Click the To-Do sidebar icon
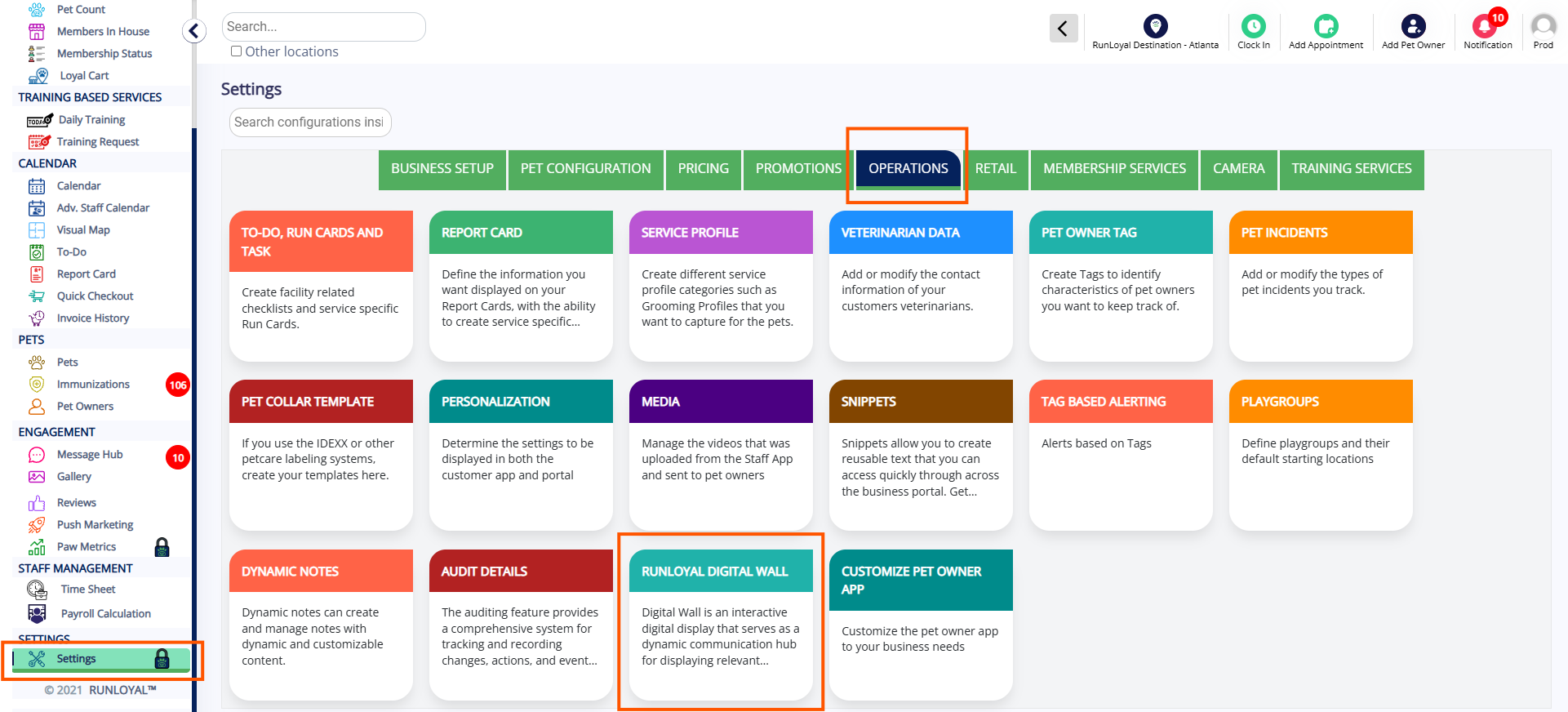 [37, 252]
